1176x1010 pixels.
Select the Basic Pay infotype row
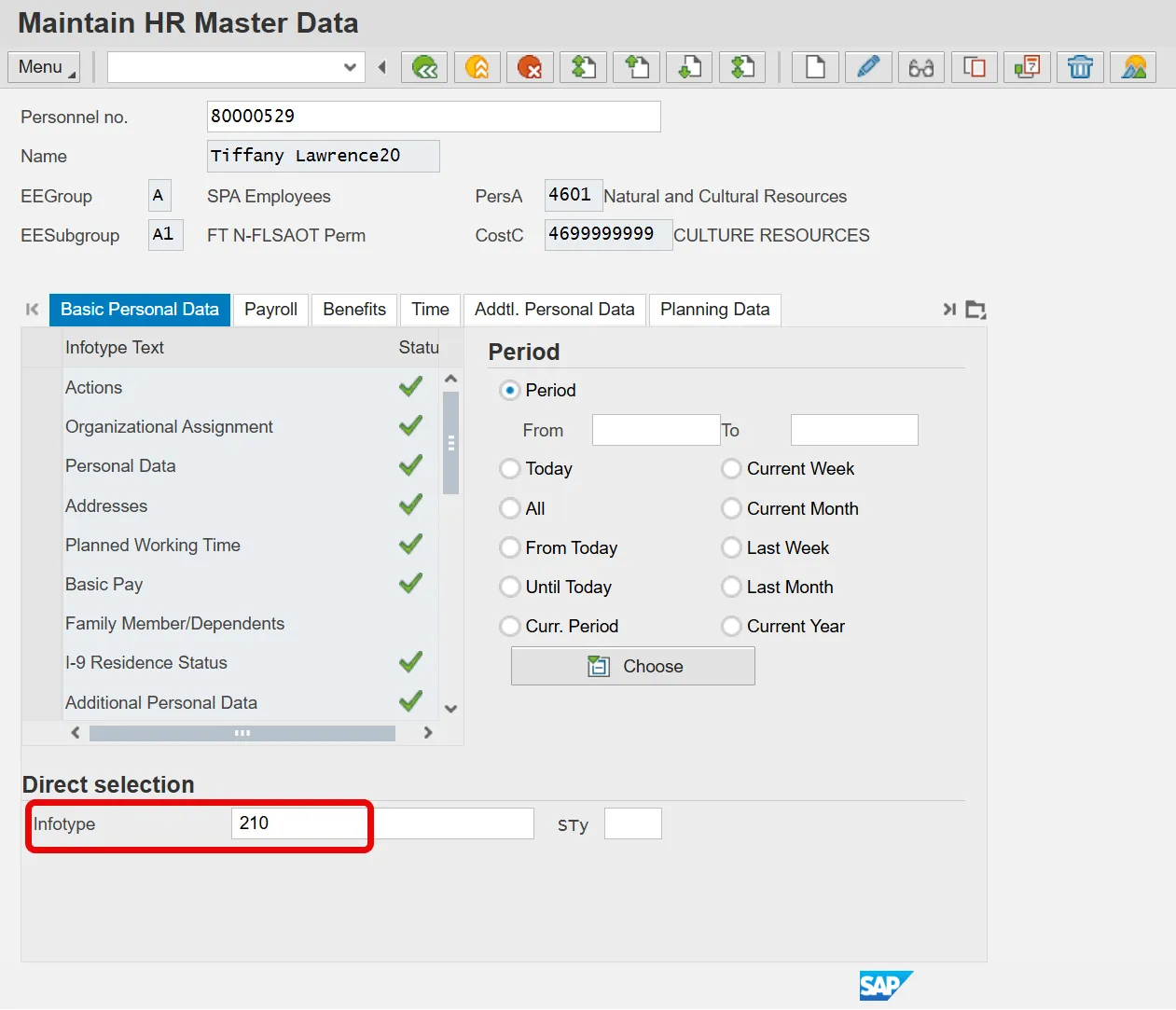(x=104, y=585)
